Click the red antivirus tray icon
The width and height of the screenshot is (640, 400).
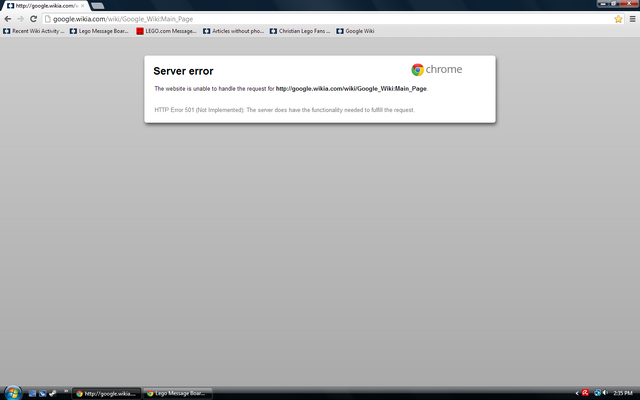585,393
